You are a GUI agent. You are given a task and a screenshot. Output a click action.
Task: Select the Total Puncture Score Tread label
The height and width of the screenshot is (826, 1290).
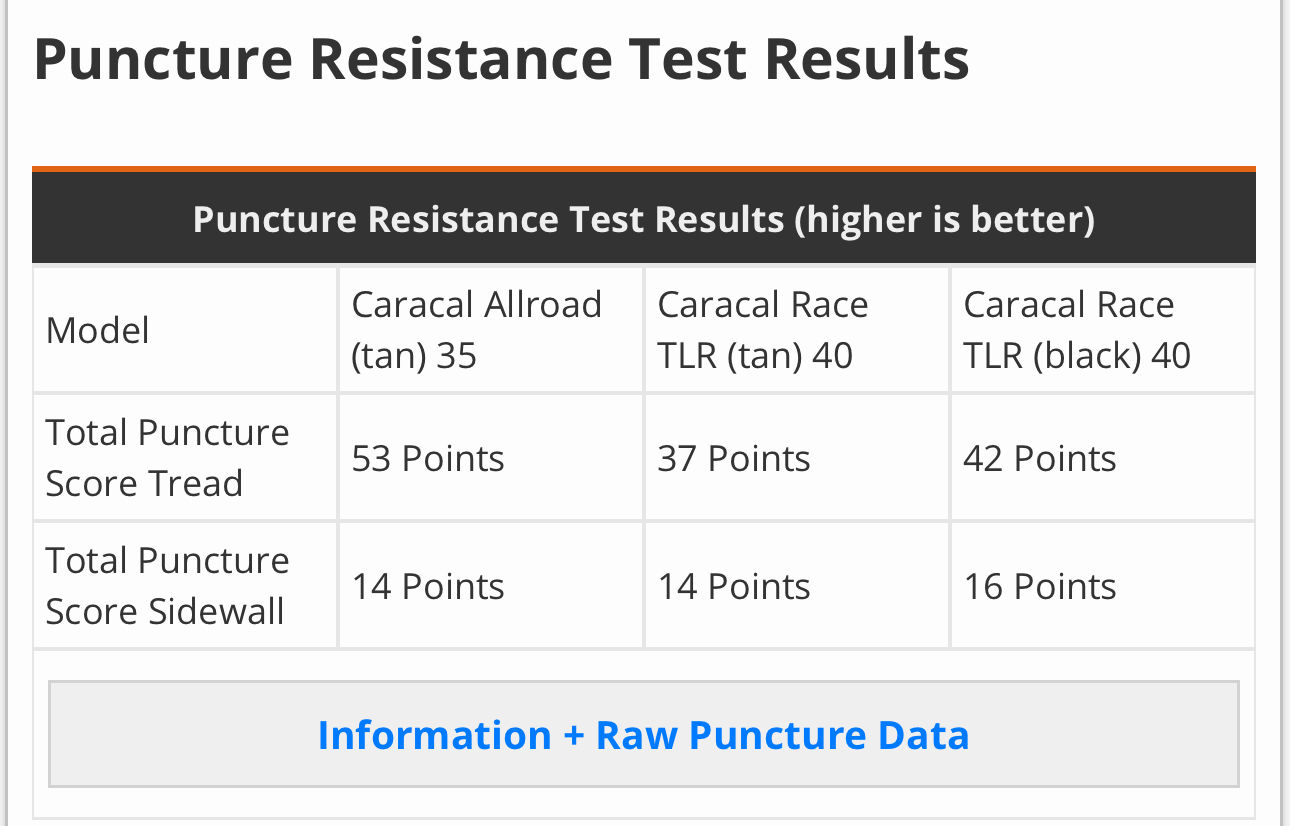click(167, 458)
